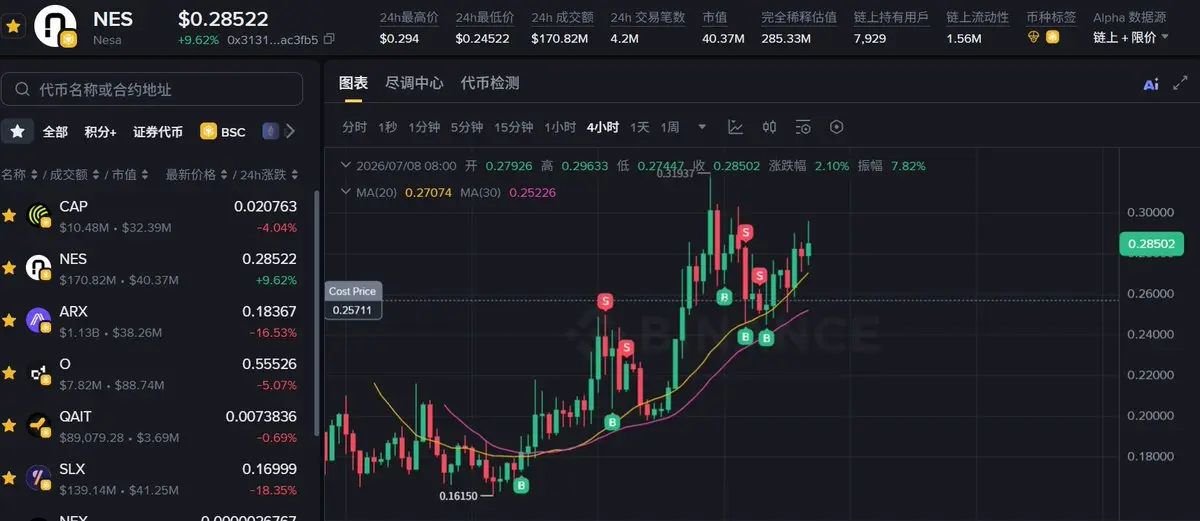
Task: Unfavorite CAP with its star icon
Action: (x=9, y=216)
